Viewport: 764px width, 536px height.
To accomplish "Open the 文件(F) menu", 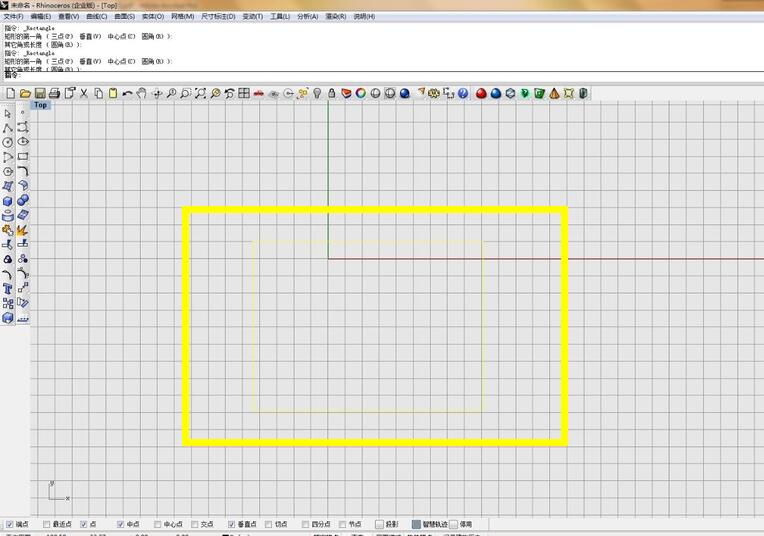I will (x=13, y=16).
